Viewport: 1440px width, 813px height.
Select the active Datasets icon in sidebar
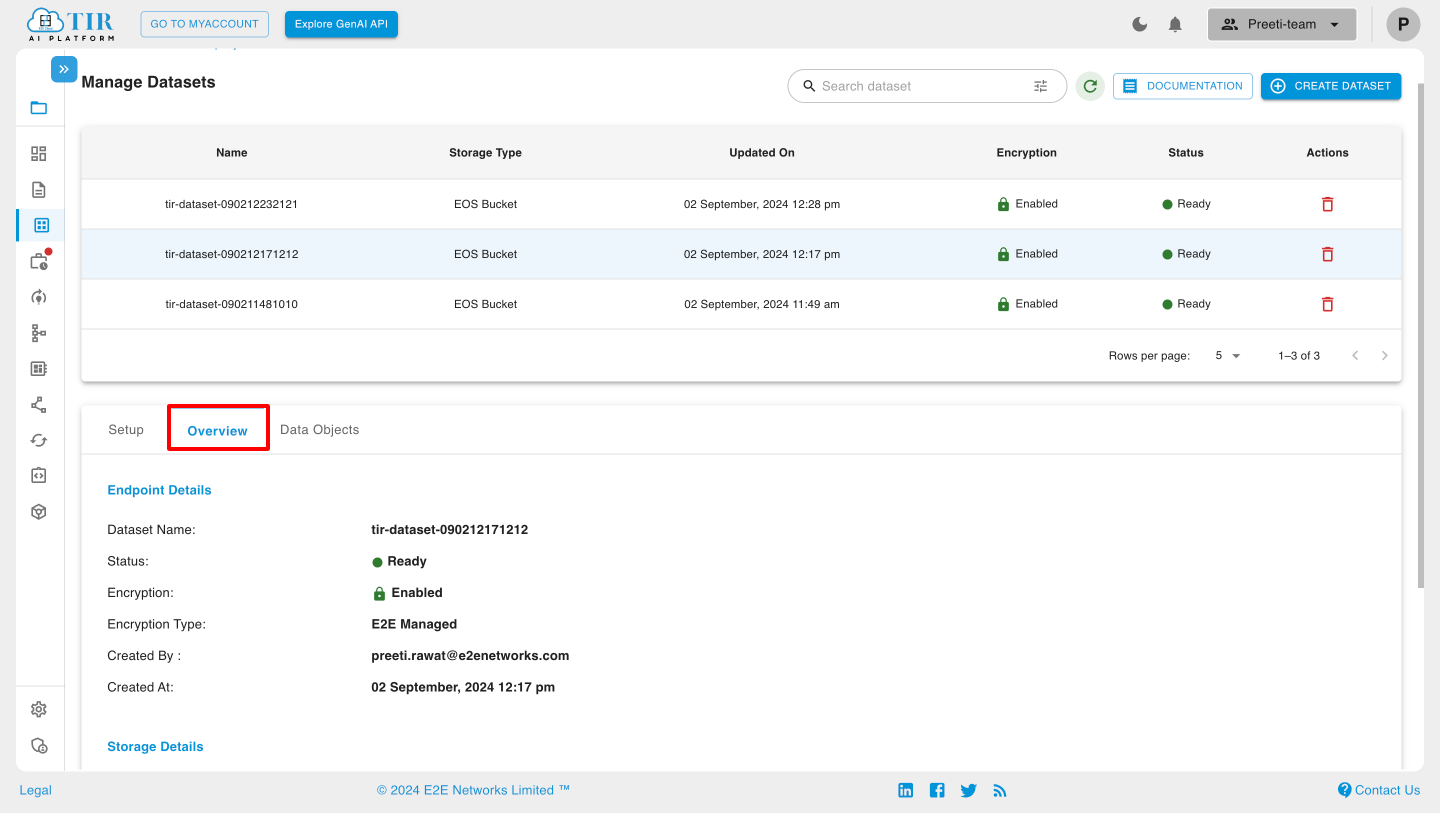point(41,226)
